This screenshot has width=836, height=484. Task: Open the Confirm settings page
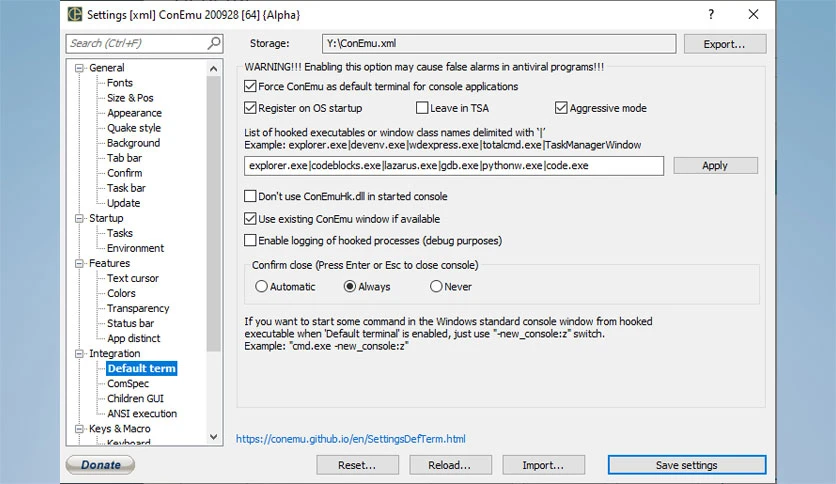124,173
